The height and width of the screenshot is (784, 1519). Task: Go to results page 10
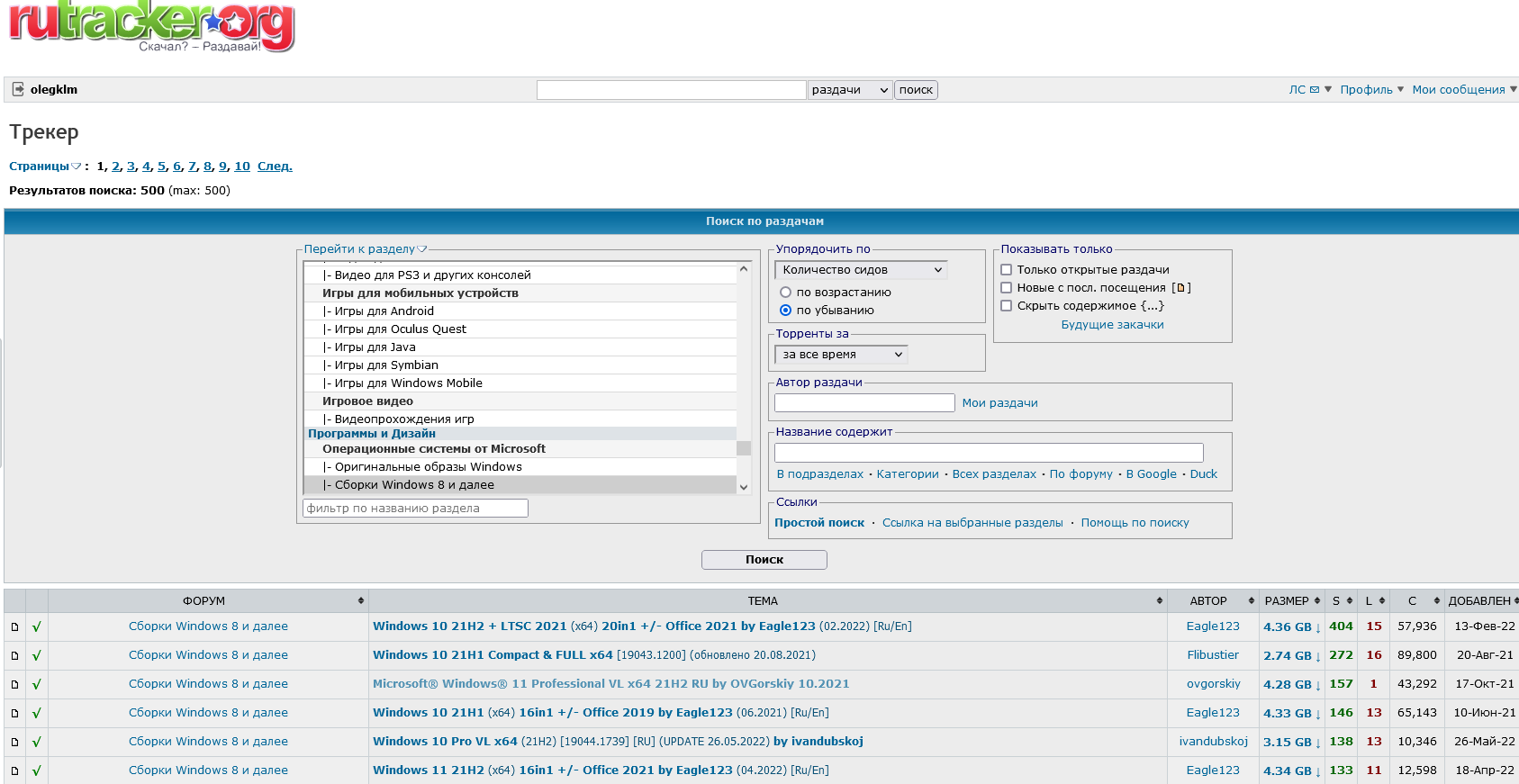242,167
